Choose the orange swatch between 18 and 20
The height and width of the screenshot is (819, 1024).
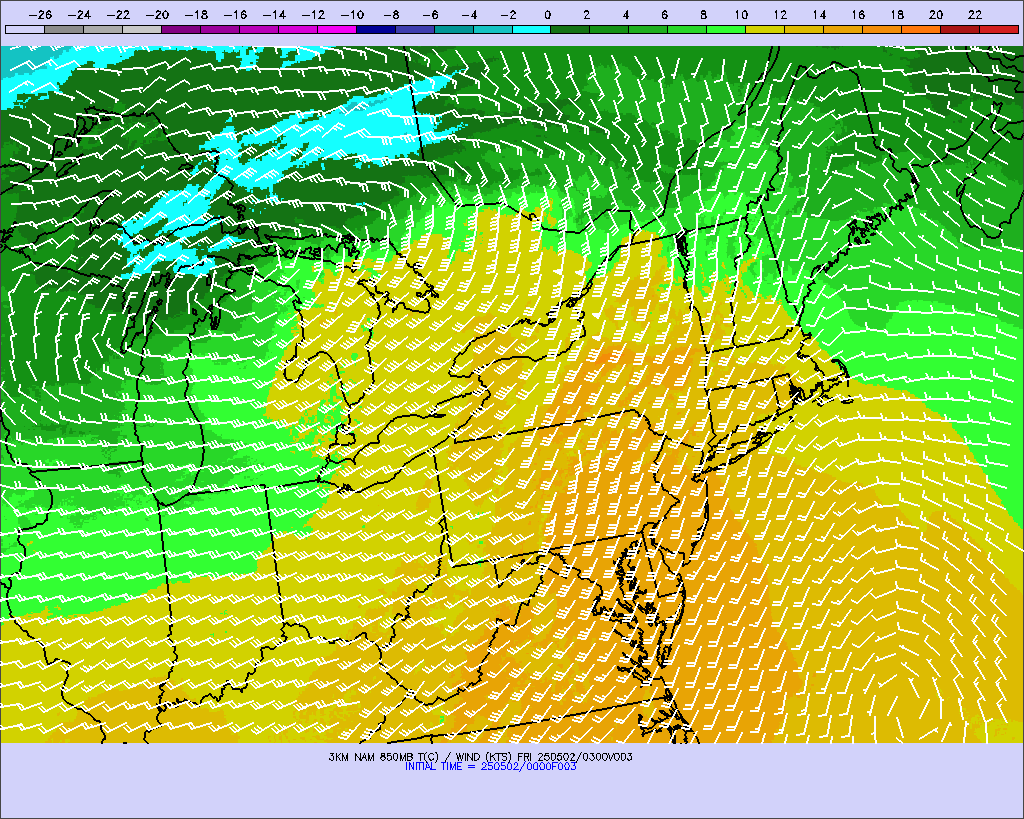pos(921,29)
